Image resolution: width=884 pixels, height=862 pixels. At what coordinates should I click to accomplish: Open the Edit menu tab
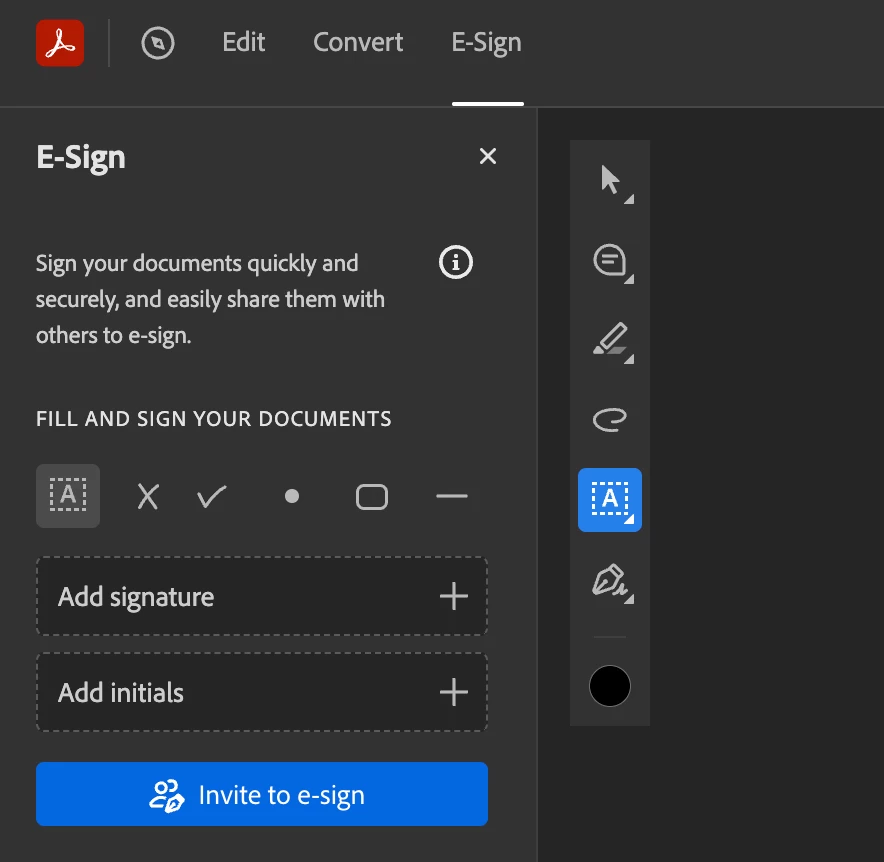[244, 42]
